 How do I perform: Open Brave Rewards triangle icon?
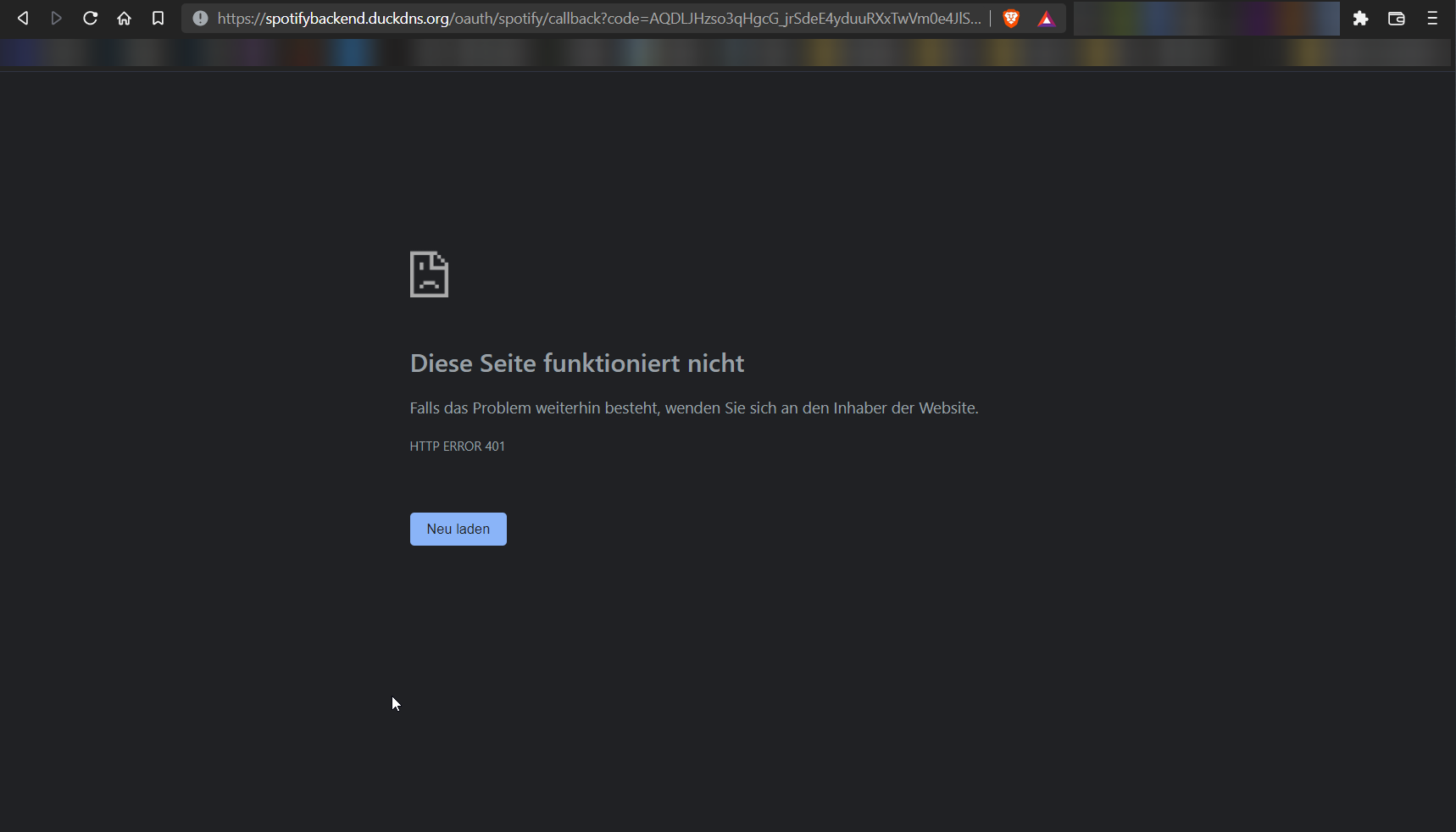click(1046, 18)
